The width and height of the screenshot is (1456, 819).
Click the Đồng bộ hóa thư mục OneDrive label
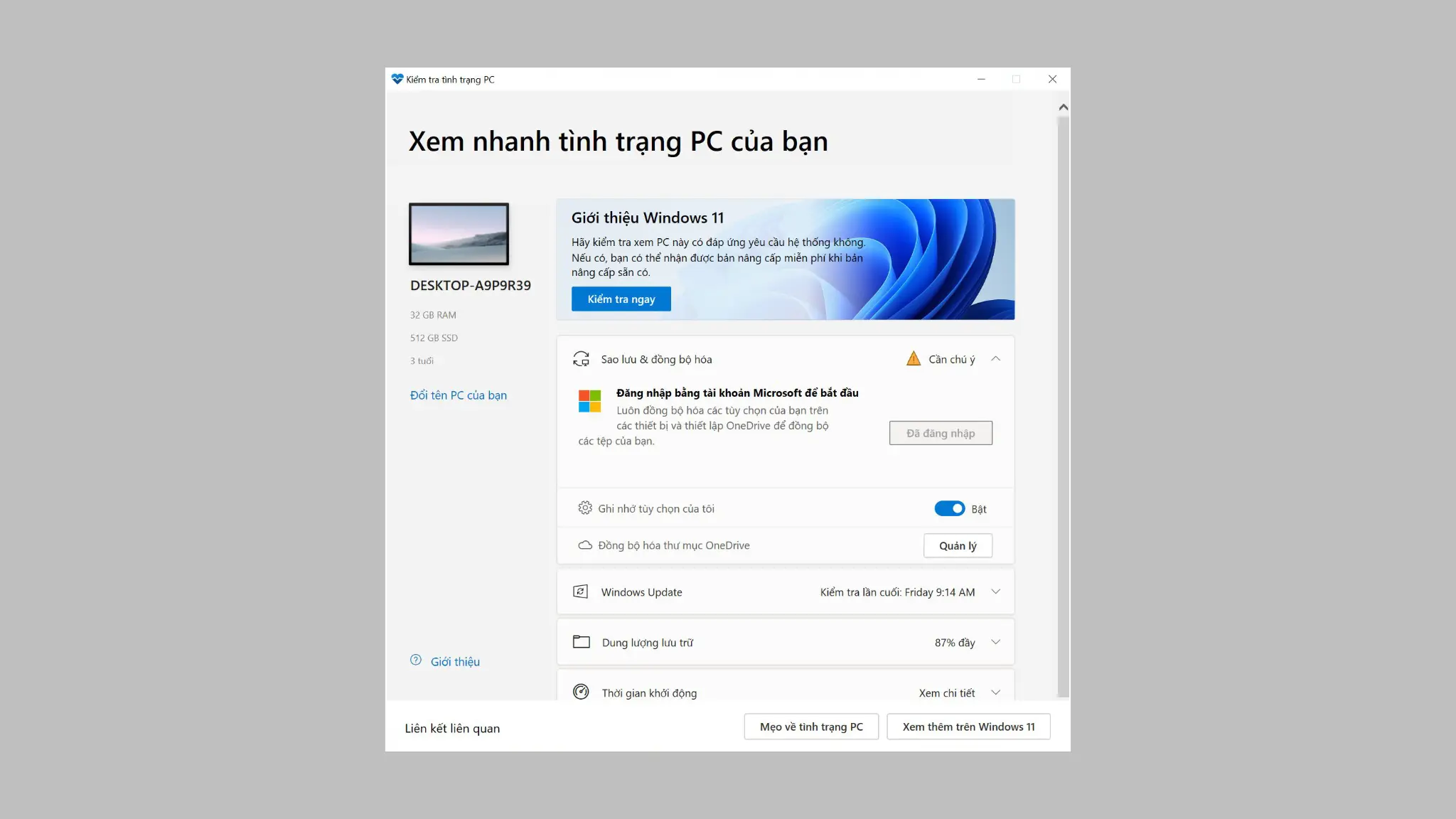point(674,545)
